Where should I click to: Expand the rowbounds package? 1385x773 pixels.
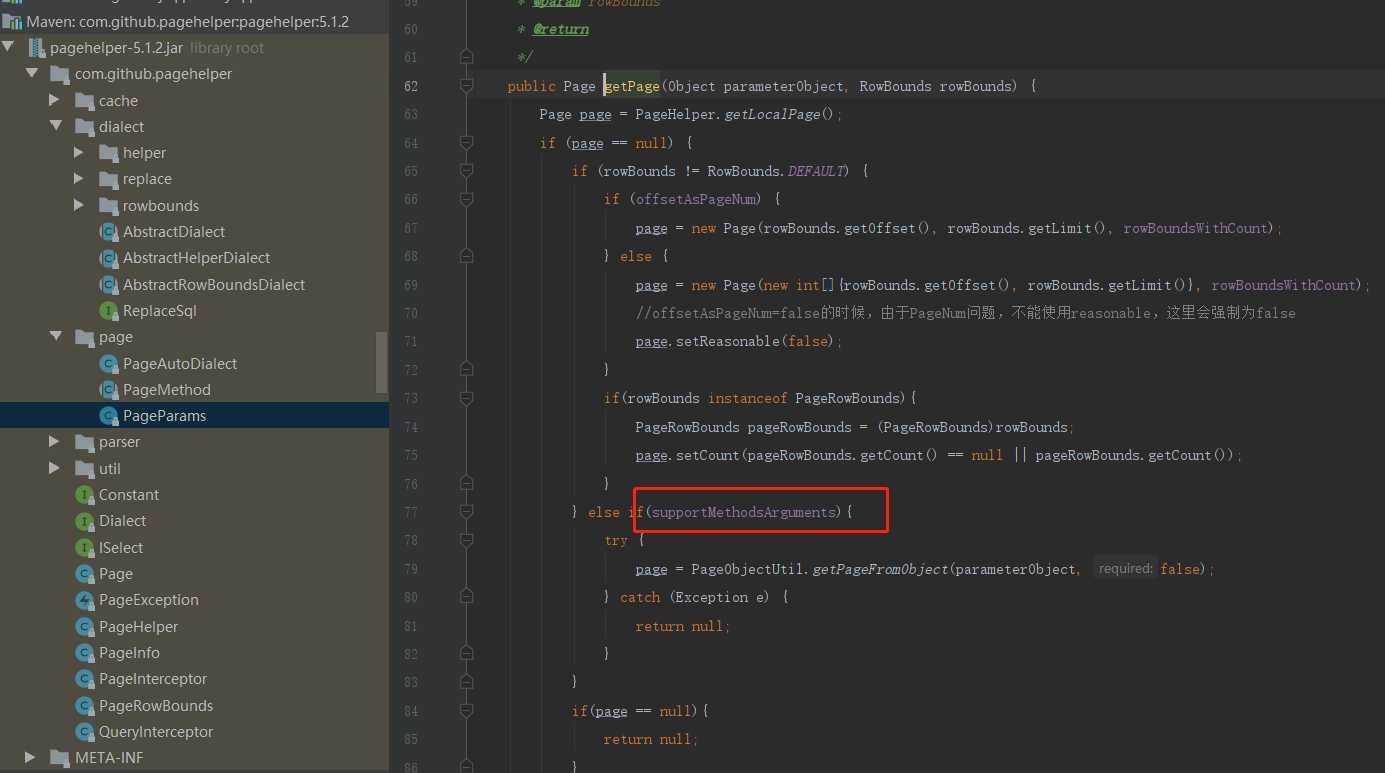(x=79, y=205)
